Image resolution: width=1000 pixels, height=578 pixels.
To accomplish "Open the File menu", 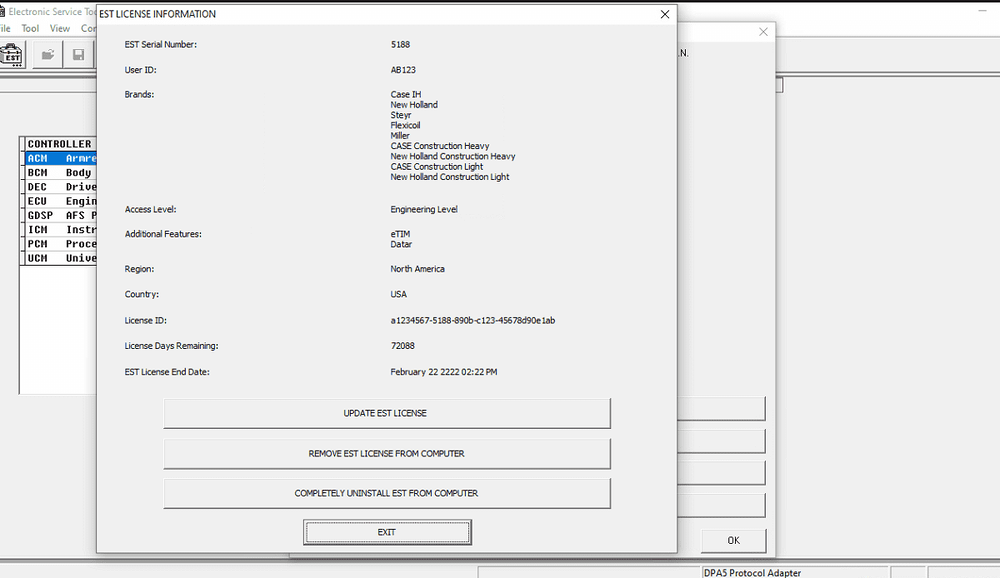I will (x=6, y=28).
